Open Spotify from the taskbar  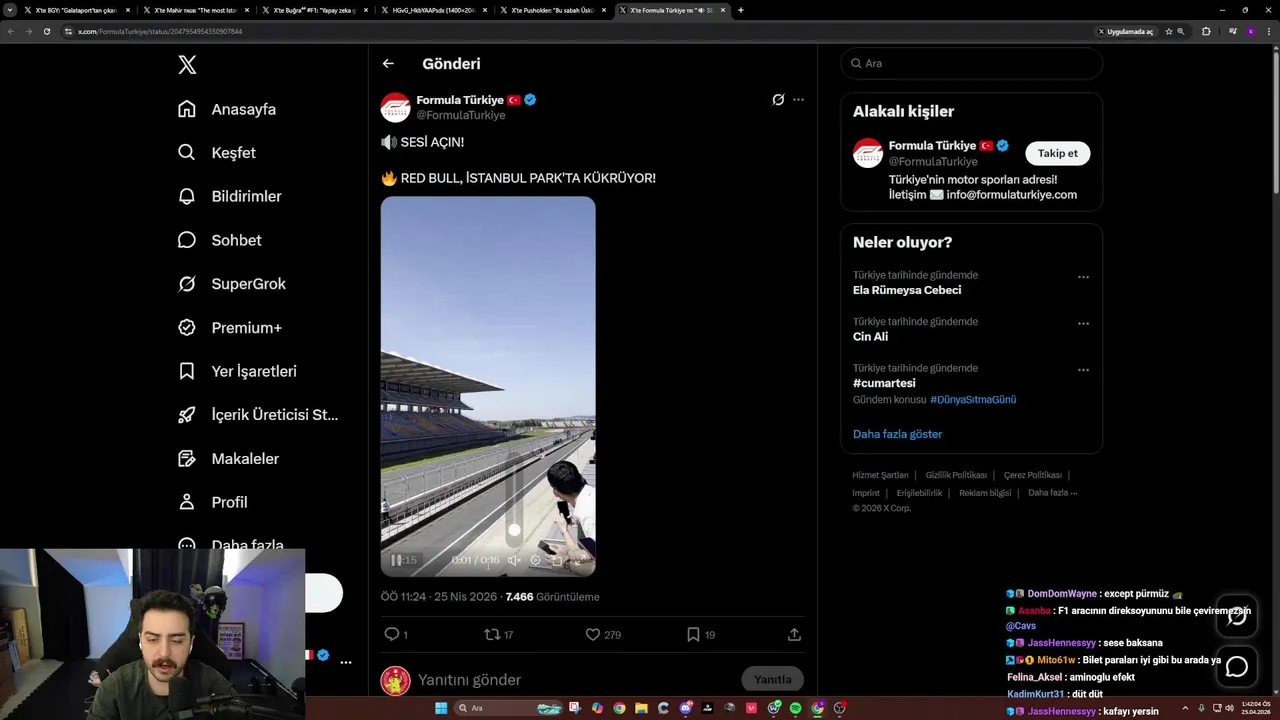point(795,708)
